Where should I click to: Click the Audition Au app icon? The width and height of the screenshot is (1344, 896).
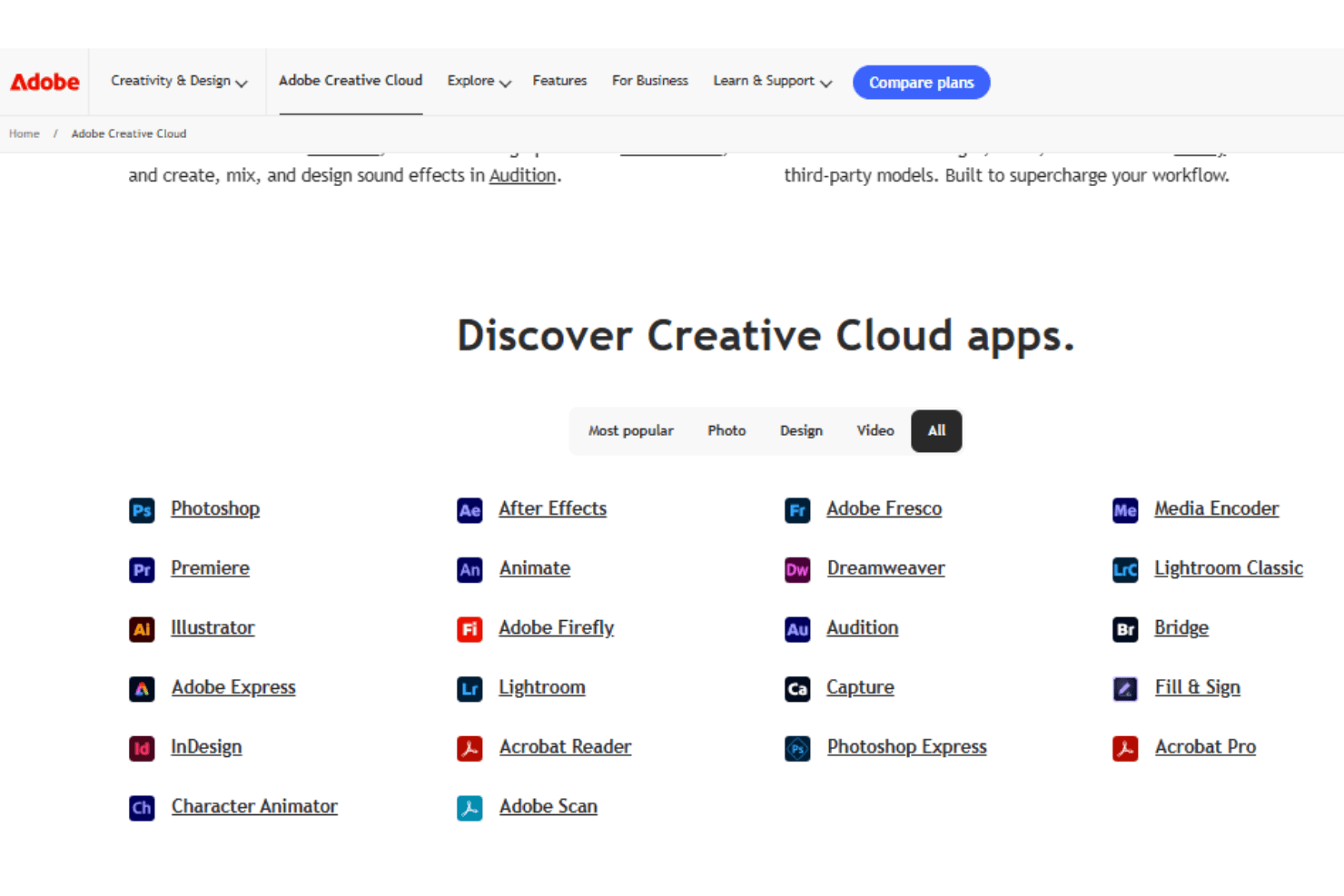click(x=797, y=629)
